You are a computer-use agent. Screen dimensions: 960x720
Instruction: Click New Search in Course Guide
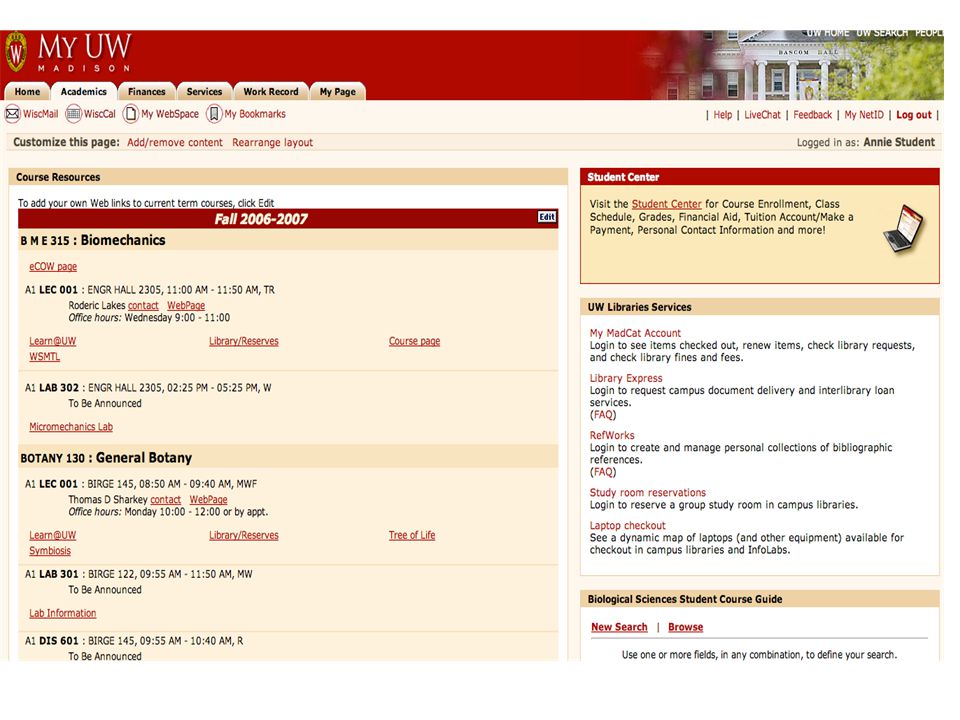coord(619,627)
